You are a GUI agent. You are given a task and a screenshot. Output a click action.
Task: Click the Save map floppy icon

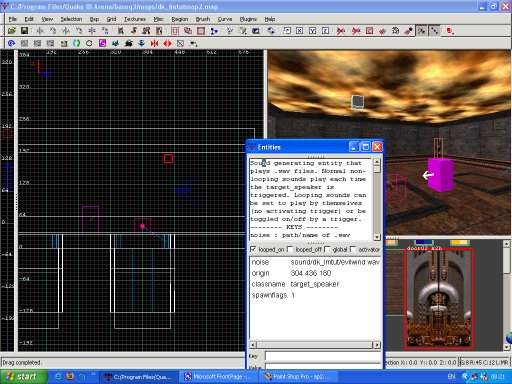coord(24,31)
